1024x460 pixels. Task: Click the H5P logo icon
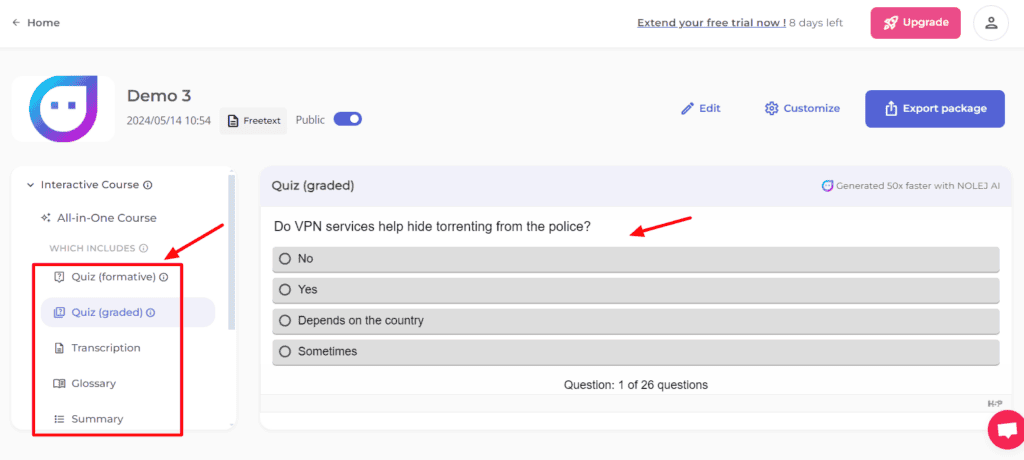click(x=994, y=403)
